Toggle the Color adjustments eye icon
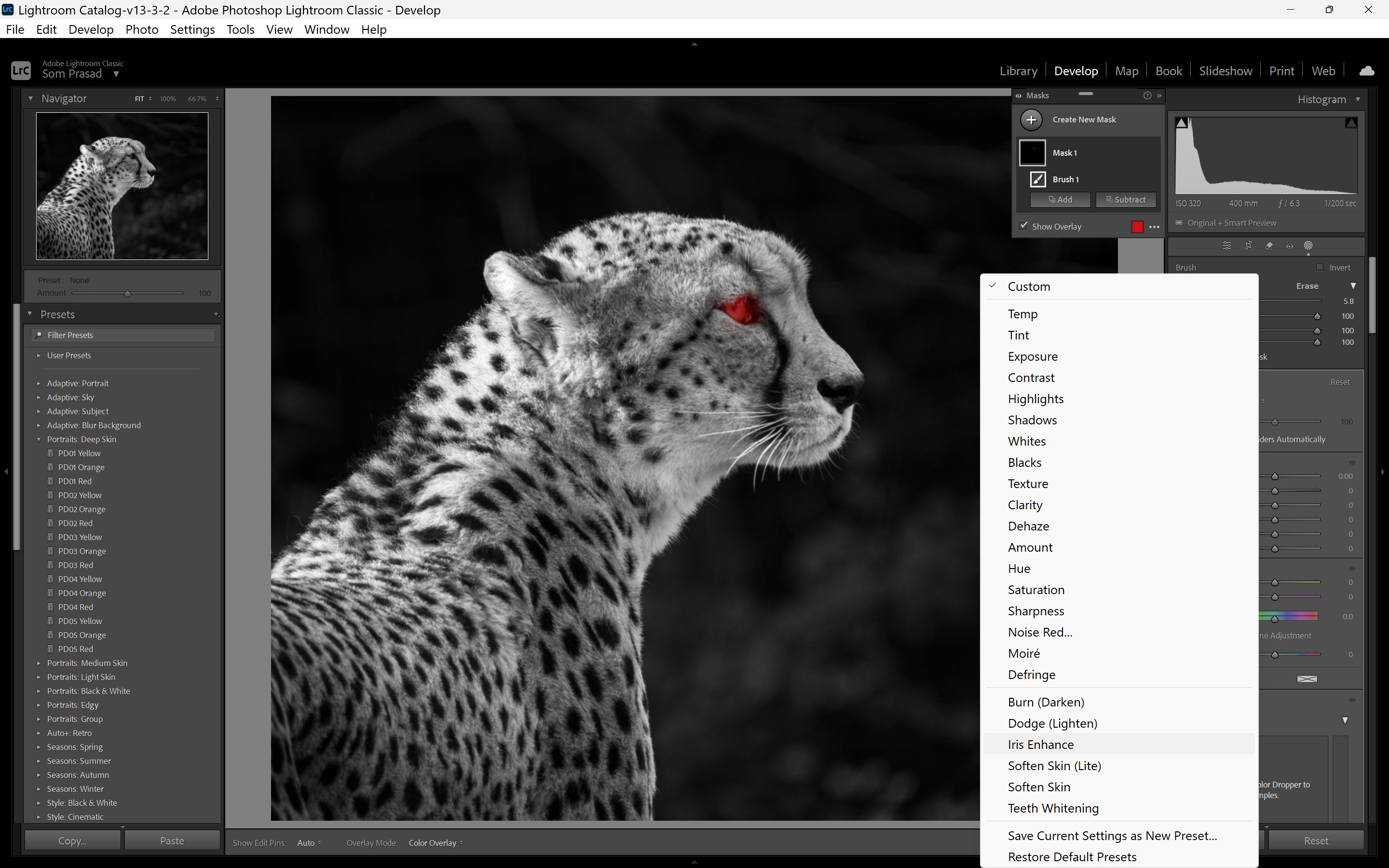 1352,569
